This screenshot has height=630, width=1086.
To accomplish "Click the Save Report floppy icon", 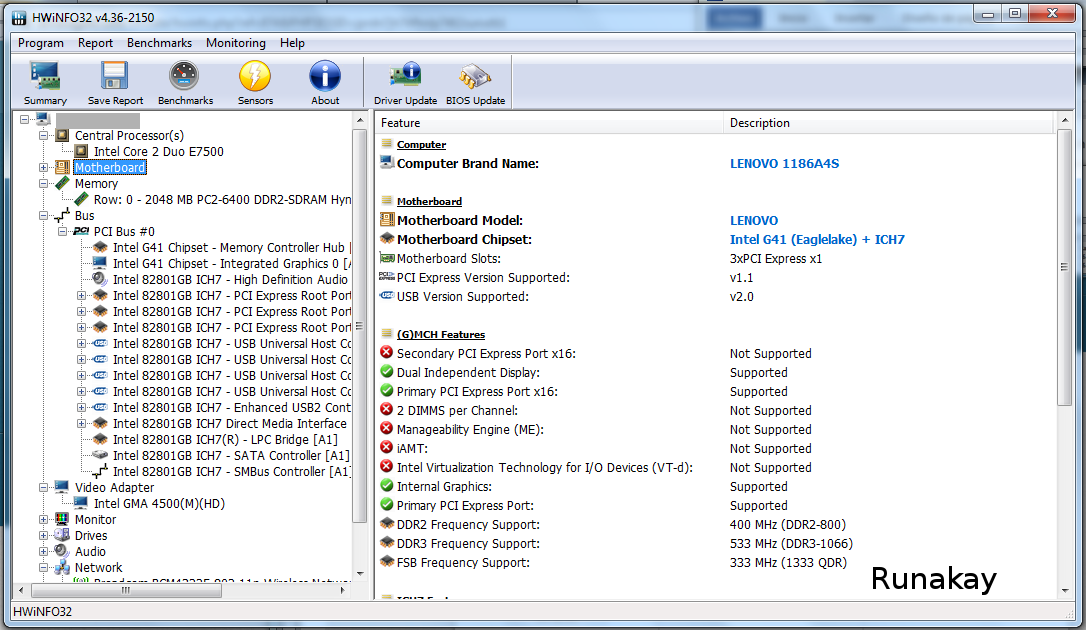I will pyautogui.click(x=115, y=83).
